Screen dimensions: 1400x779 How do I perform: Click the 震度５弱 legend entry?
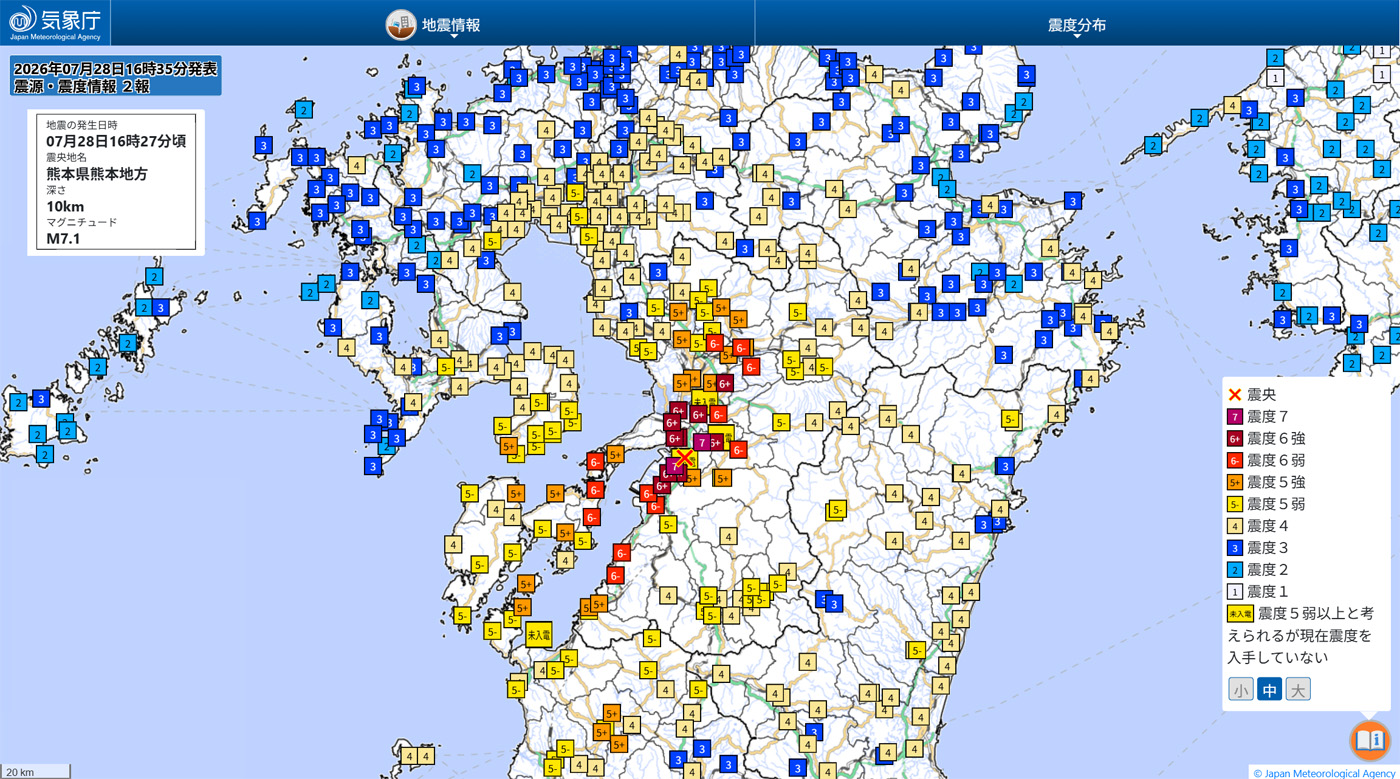tap(1266, 504)
